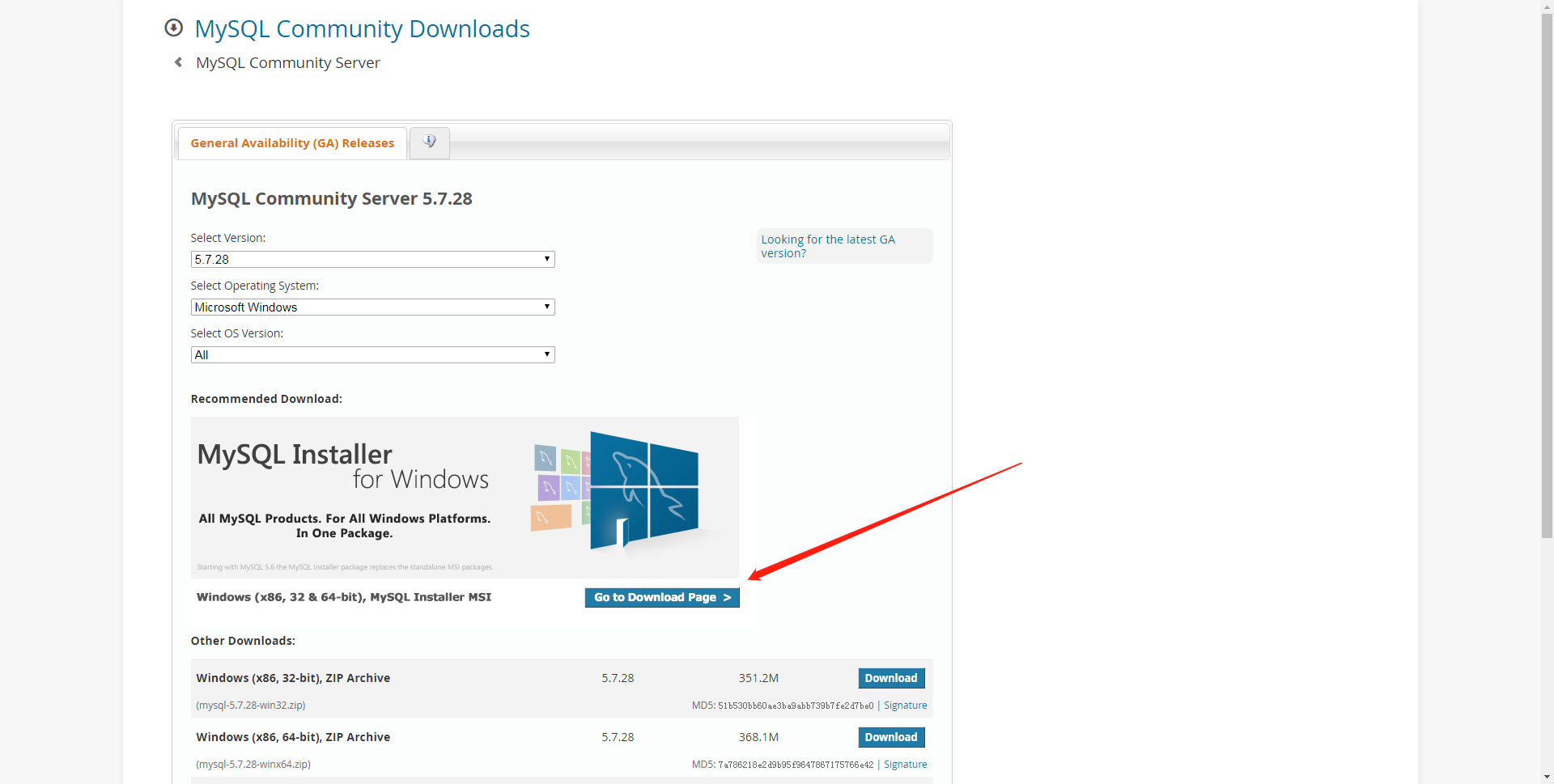Viewport: 1554px width, 784px height.
Task: Click 'Windows (x86, 32-bit), ZIP Archive' title
Action: pos(293,678)
